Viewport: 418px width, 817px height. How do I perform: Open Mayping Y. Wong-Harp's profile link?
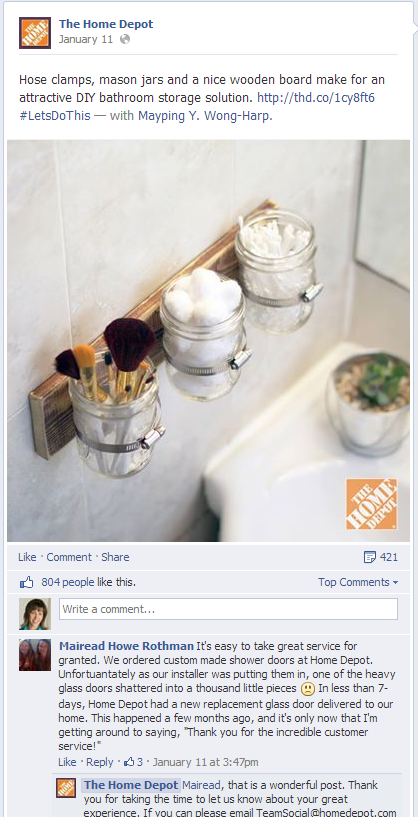[x=204, y=116]
